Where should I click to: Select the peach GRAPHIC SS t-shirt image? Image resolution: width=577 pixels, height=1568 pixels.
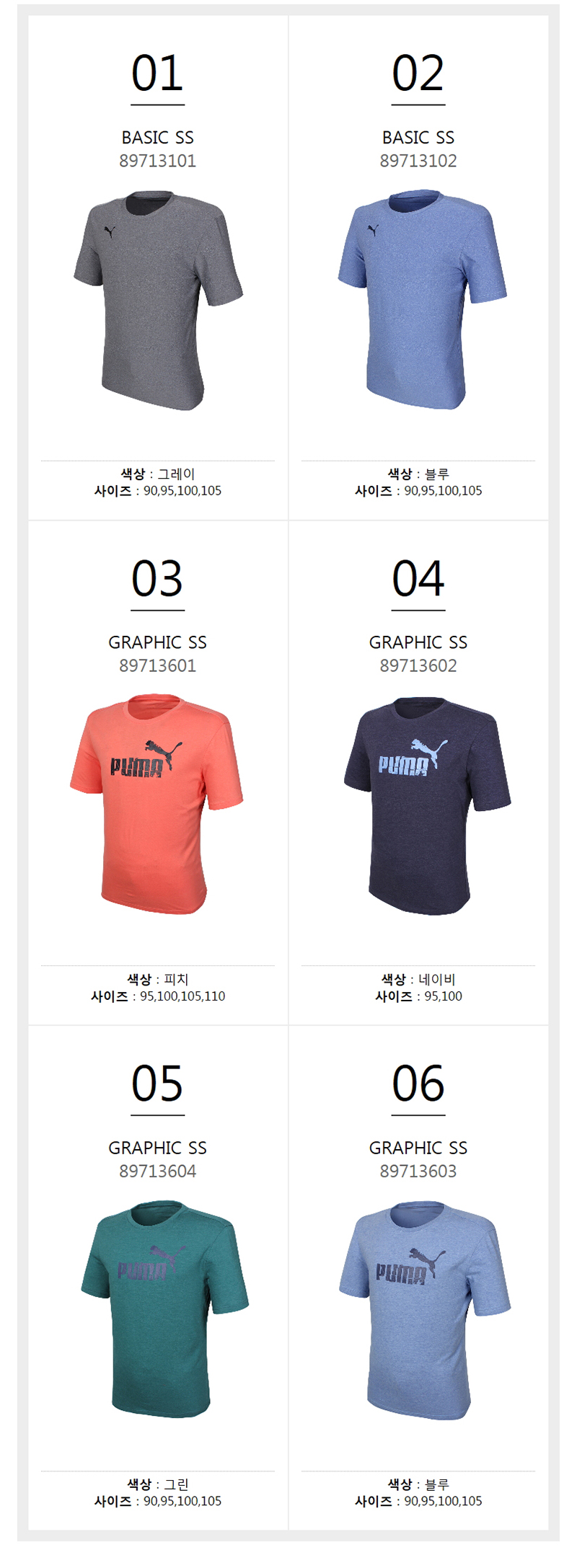click(157, 804)
